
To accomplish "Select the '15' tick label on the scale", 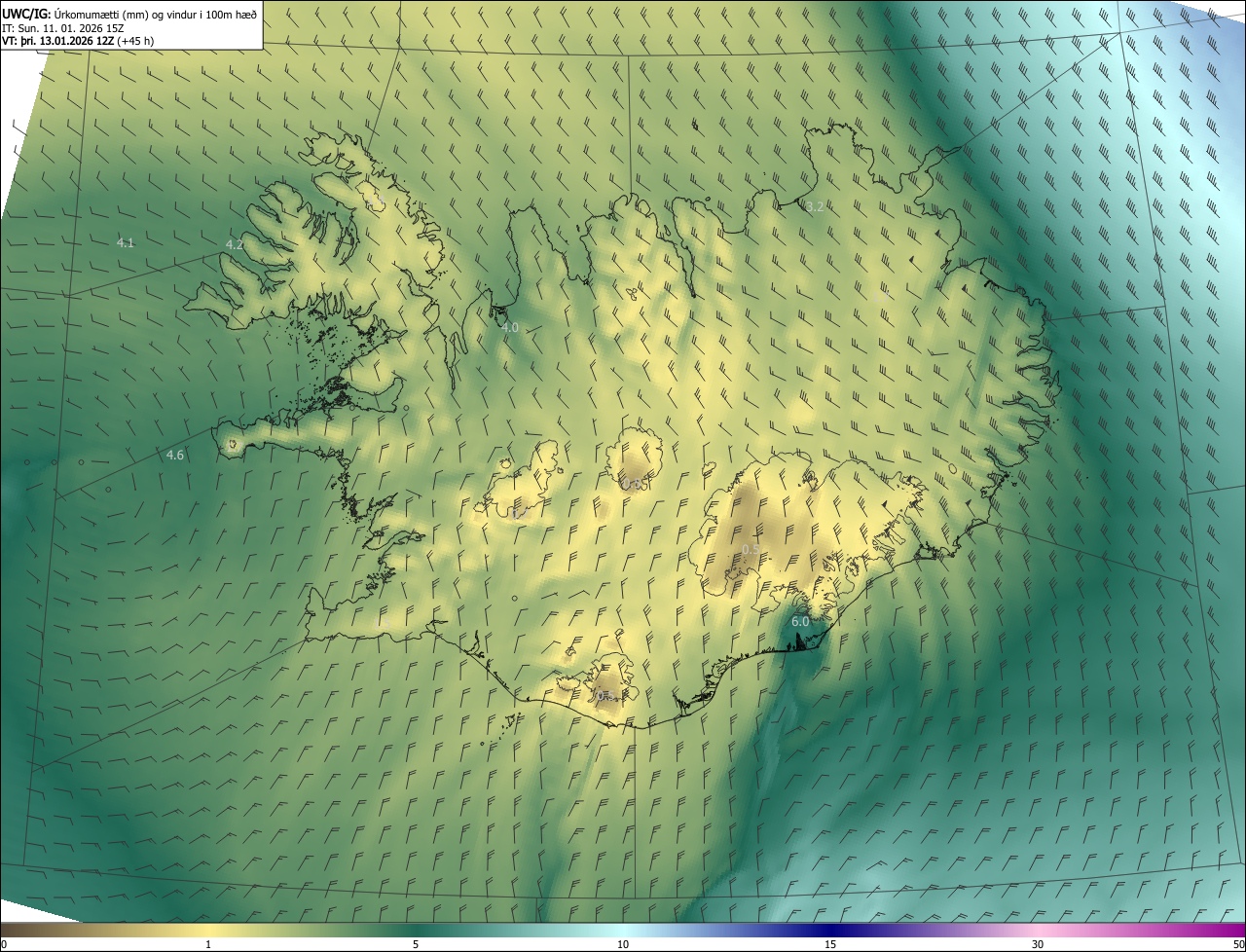I will [830, 945].
